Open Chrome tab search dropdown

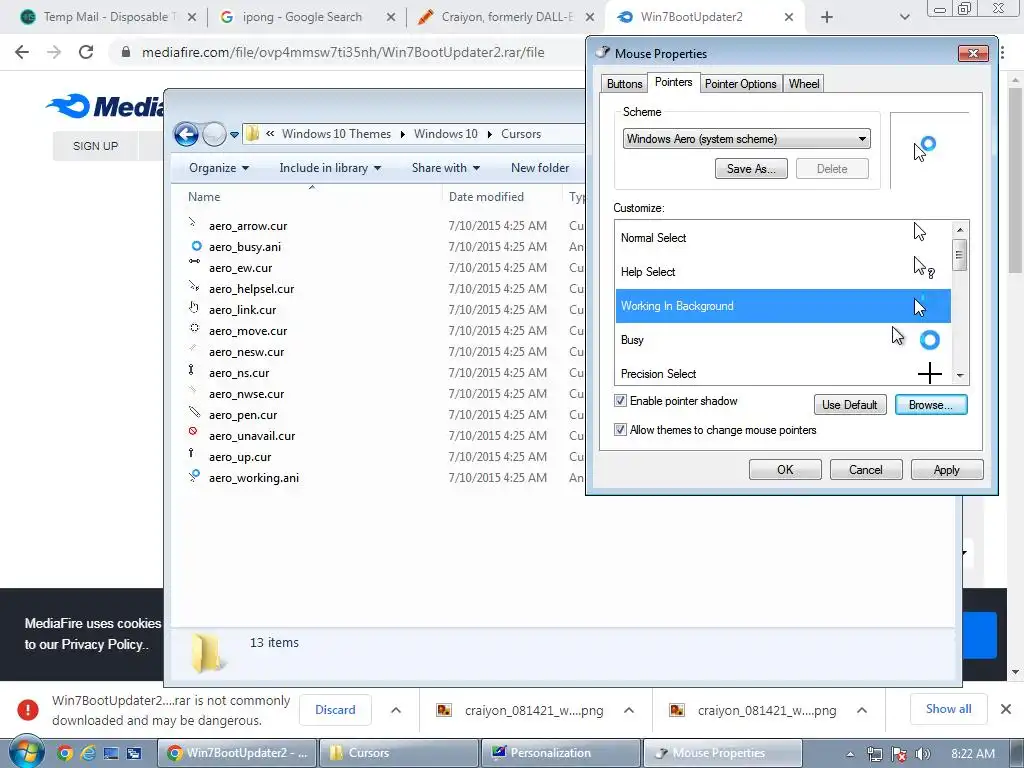coord(904,17)
